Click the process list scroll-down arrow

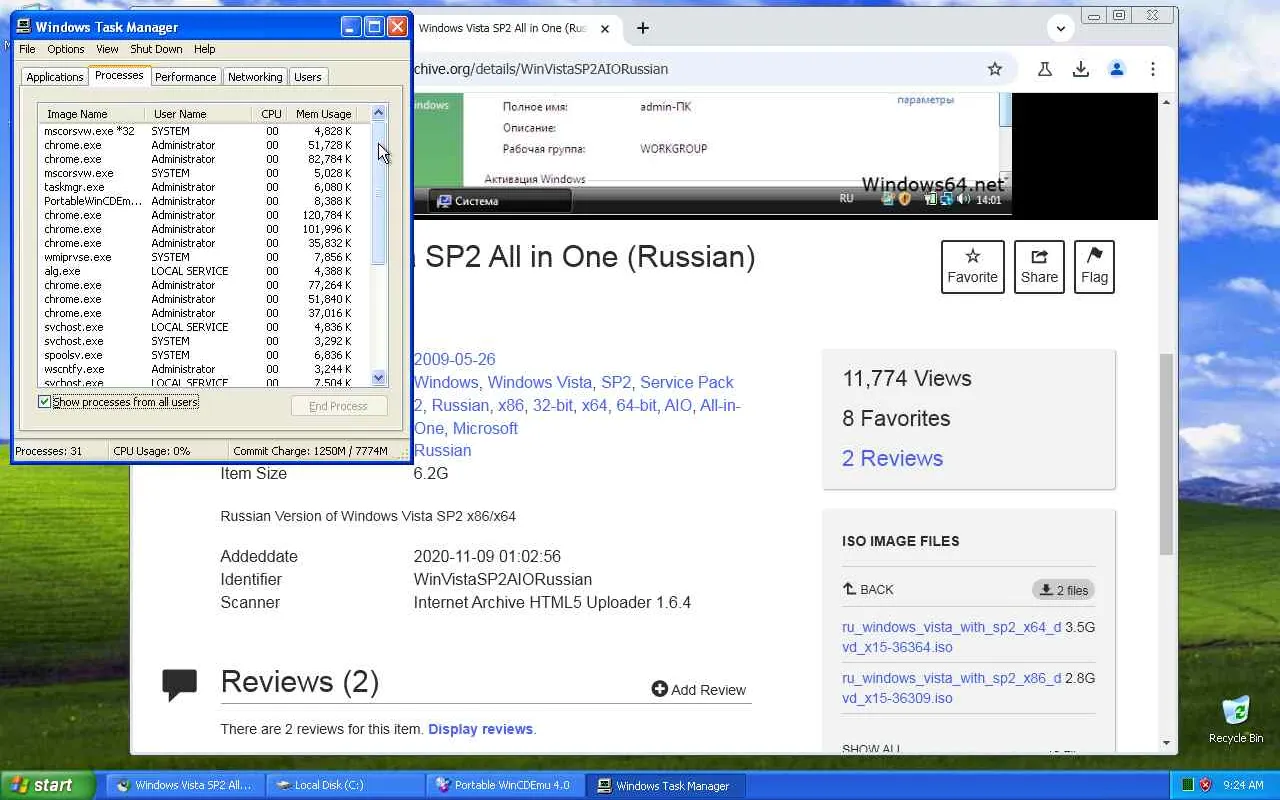378,378
